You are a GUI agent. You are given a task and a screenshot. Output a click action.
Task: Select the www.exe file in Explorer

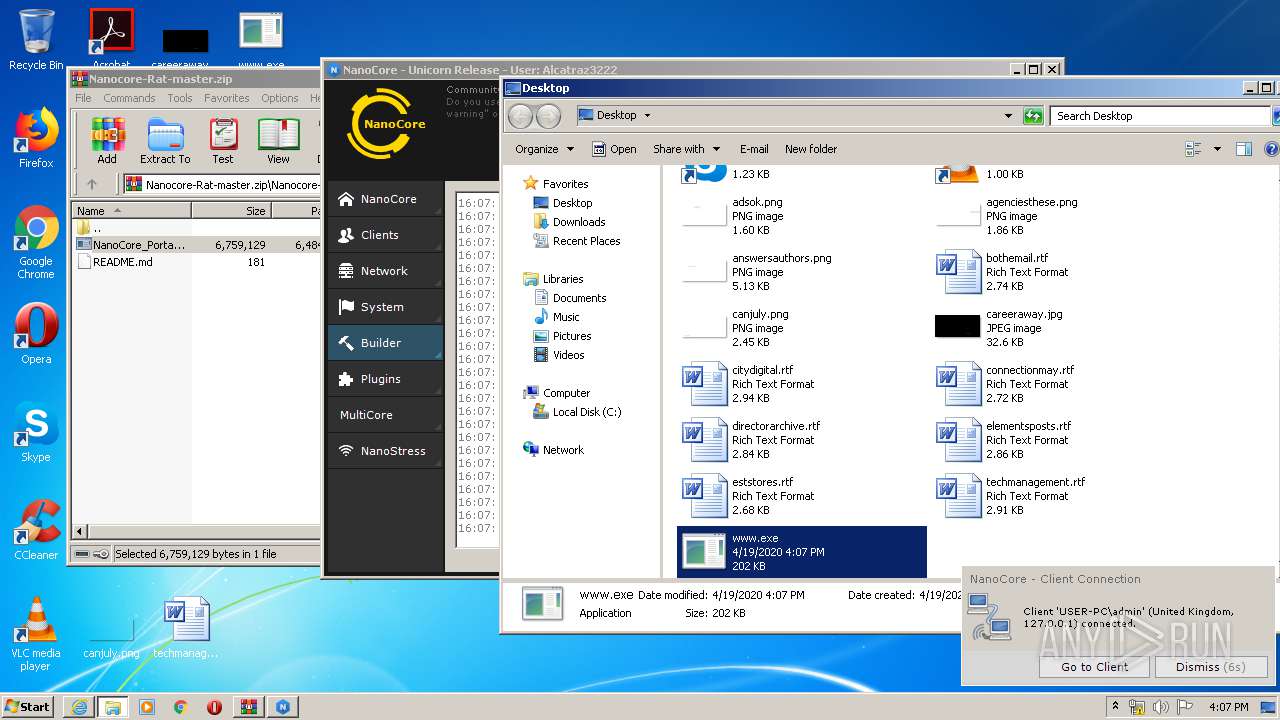[802, 552]
